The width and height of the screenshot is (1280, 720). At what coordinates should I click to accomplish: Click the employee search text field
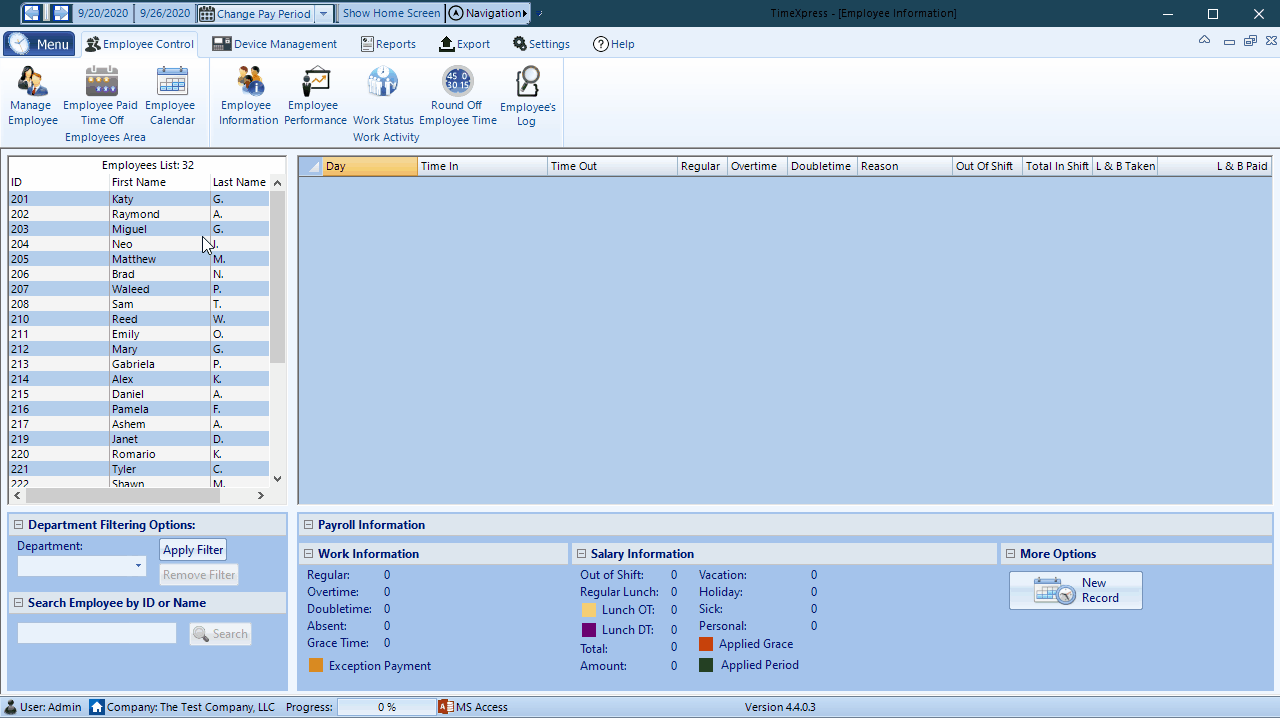tap(97, 634)
